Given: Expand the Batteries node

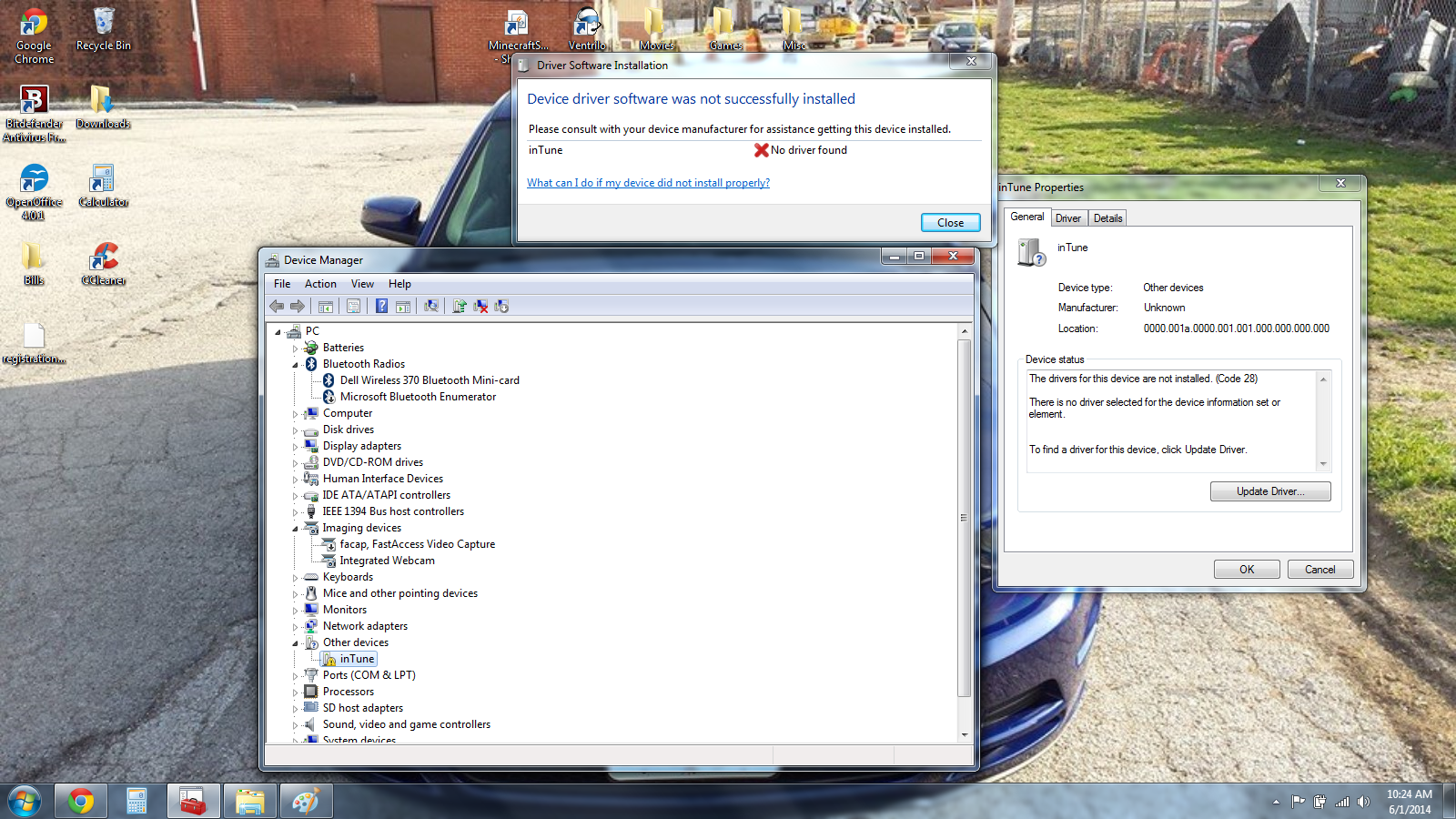Looking at the screenshot, I should [295, 349].
